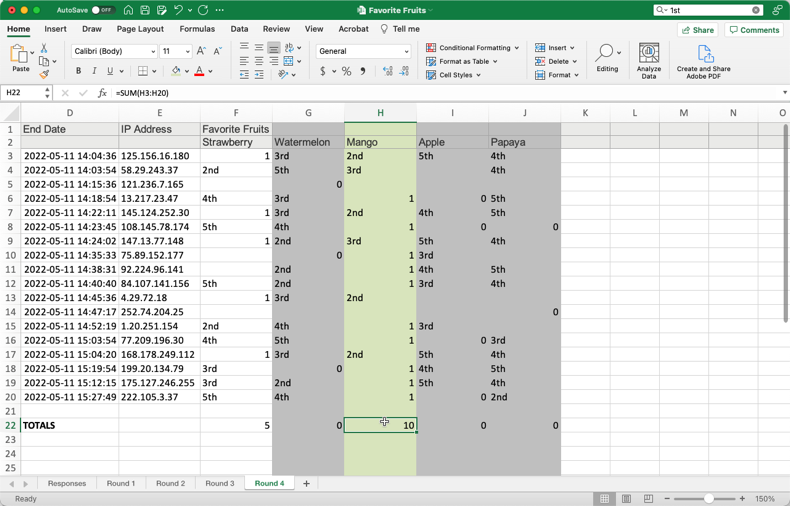Viewport: 790px width, 506px height.
Task: Switch to Page Break Preview in status bar
Action: coord(648,498)
